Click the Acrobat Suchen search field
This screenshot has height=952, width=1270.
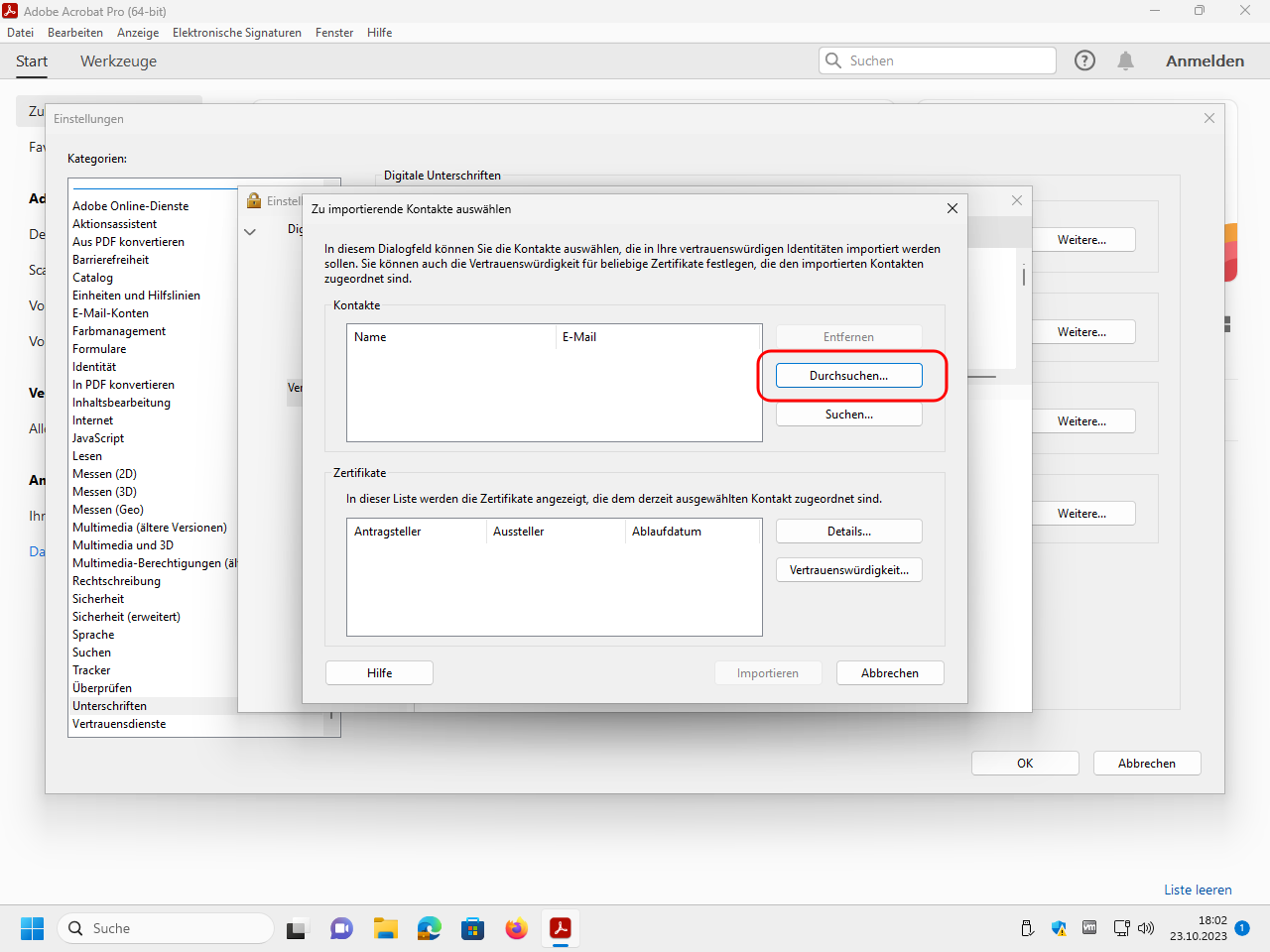[x=948, y=60]
